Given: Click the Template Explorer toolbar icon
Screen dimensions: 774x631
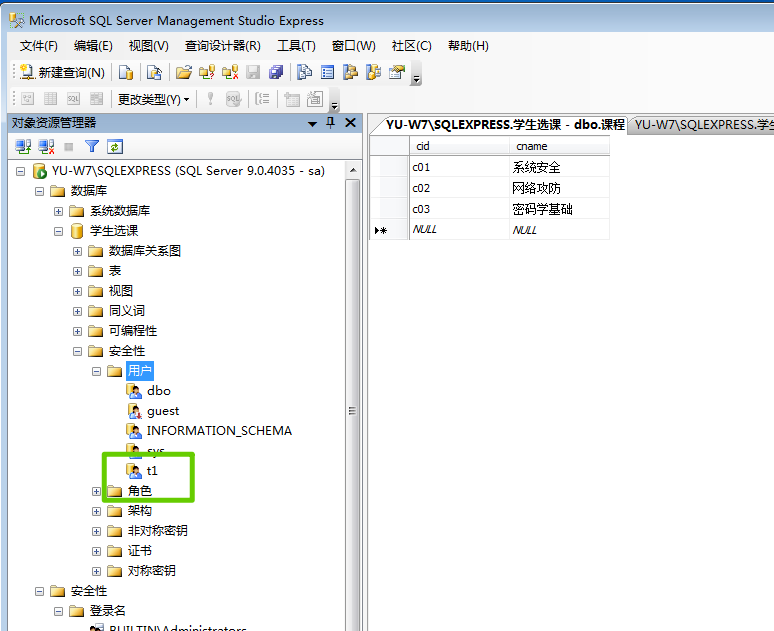Looking at the screenshot, I should [x=374, y=73].
